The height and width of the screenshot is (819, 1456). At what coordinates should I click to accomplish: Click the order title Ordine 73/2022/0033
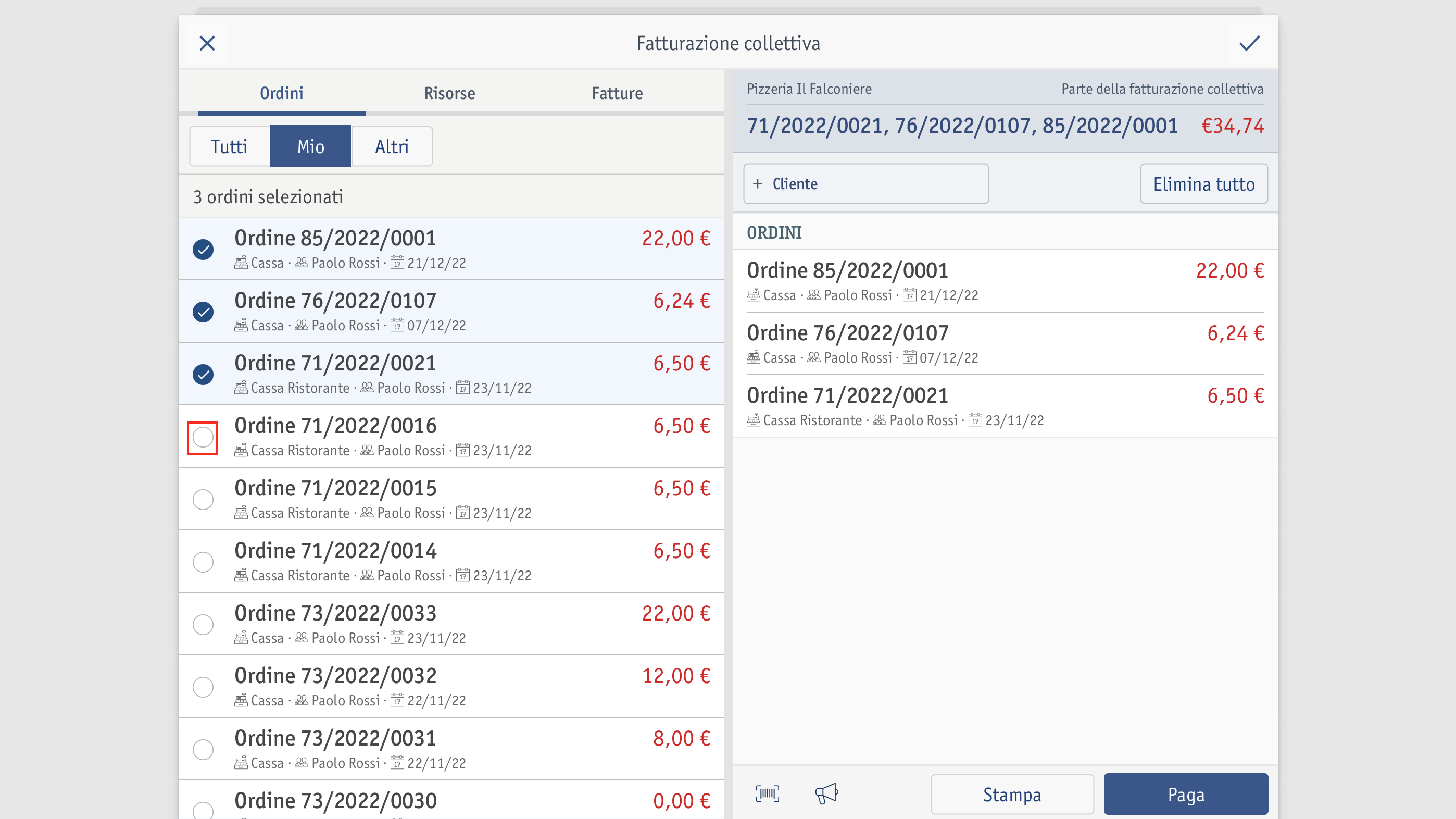click(336, 613)
